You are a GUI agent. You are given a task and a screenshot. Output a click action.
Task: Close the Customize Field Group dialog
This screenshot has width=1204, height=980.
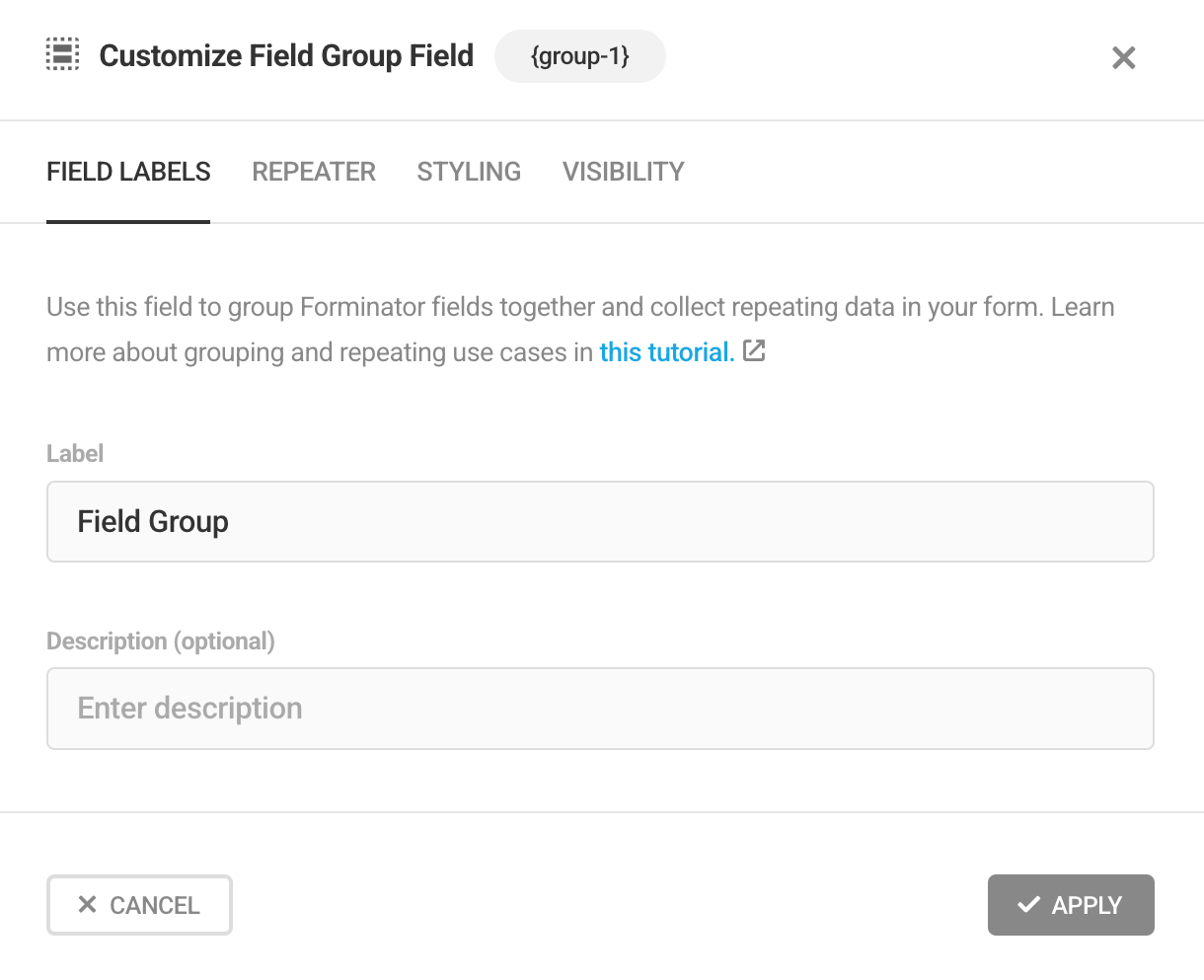click(x=1123, y=57)
